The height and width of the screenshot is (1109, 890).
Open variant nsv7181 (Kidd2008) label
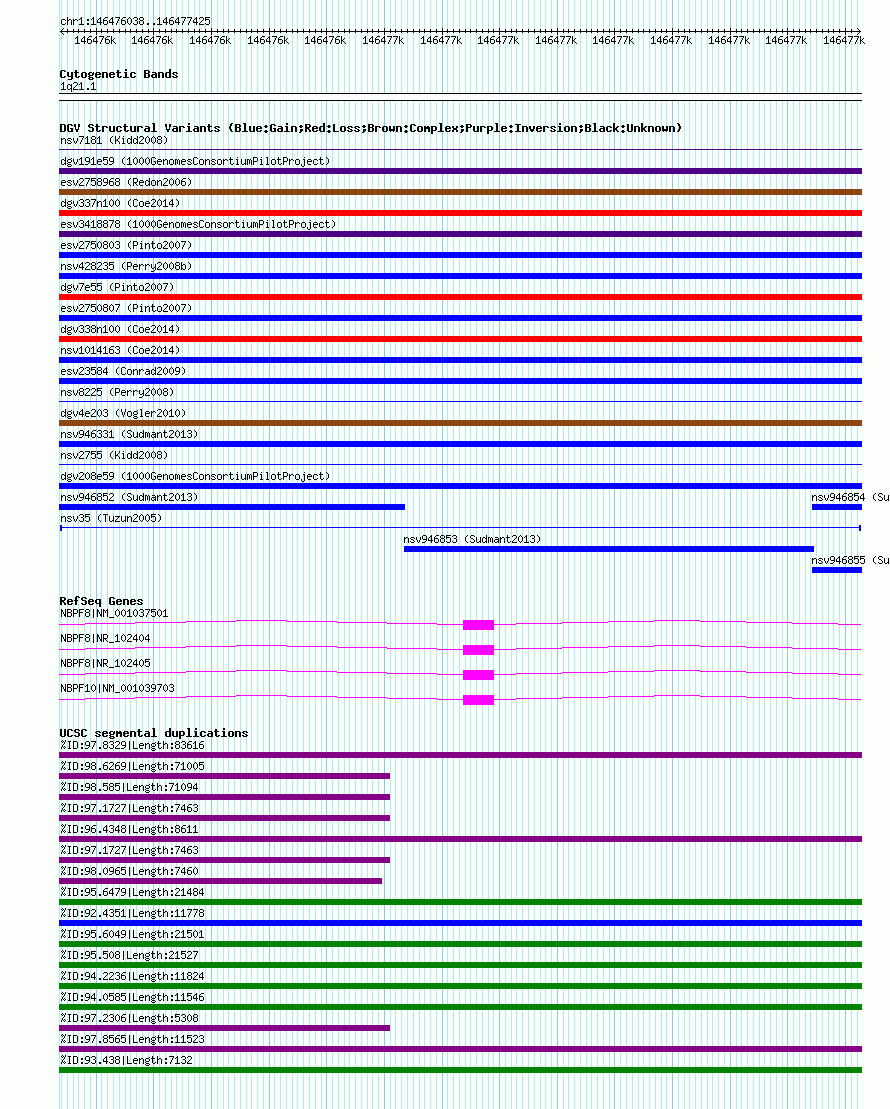coord(114,140)
